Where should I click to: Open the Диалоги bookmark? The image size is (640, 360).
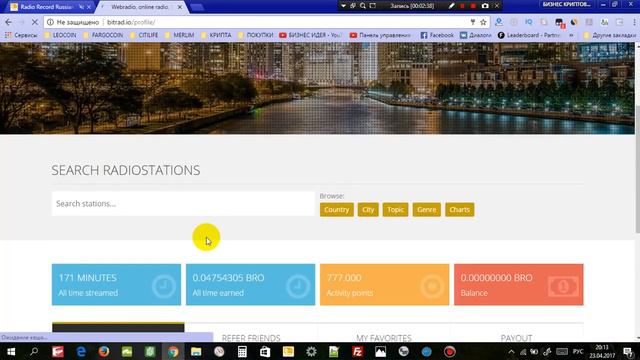476,35
